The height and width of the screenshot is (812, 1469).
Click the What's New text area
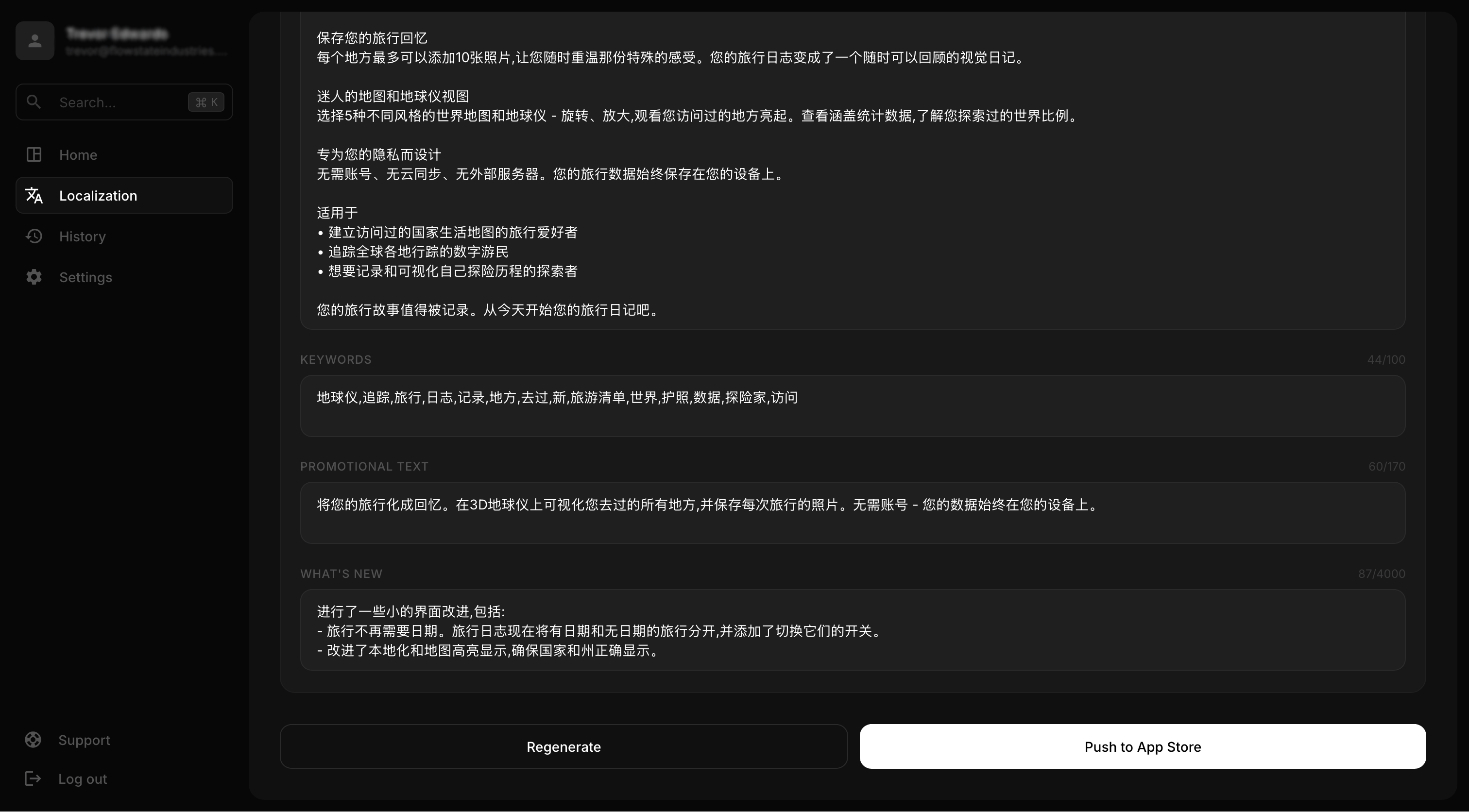click(x=852, y=630)
